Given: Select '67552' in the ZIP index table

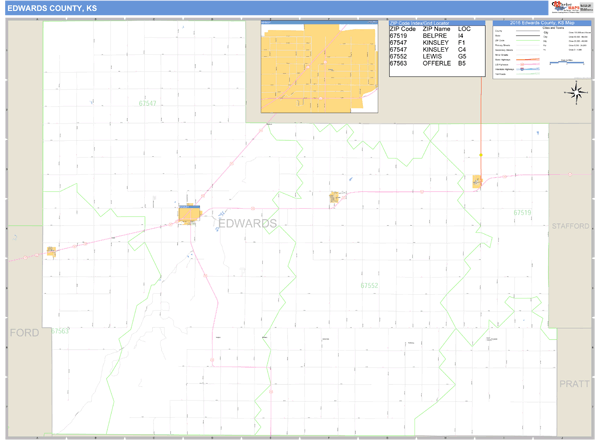Looking at the screenshot, I should pyautogui.click(x=398, y=56).
